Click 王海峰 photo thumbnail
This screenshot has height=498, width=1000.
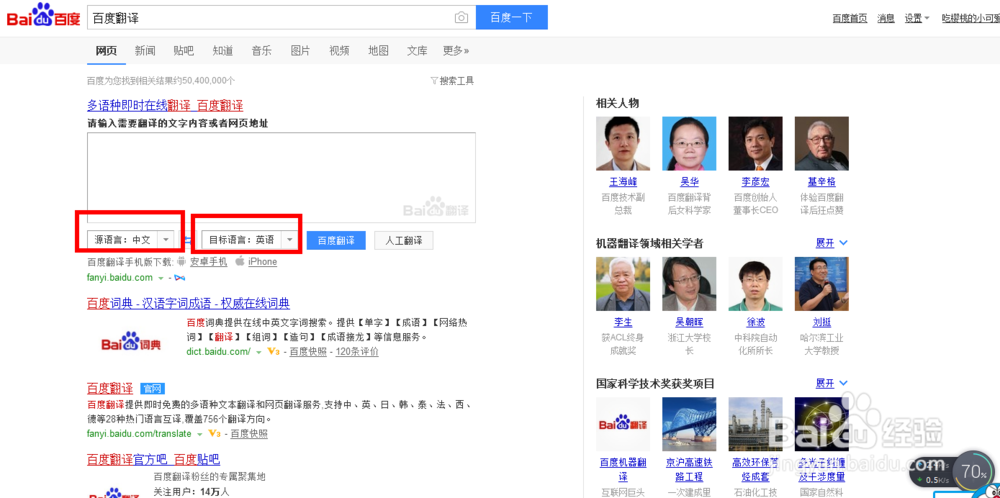623,143
